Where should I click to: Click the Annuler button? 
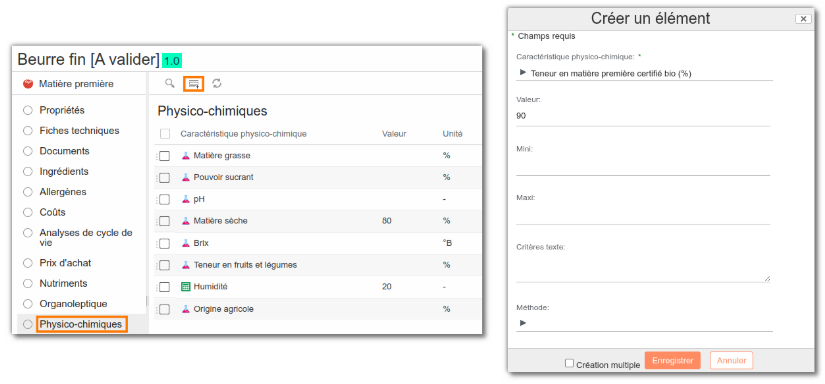click(x=731, y=360)
